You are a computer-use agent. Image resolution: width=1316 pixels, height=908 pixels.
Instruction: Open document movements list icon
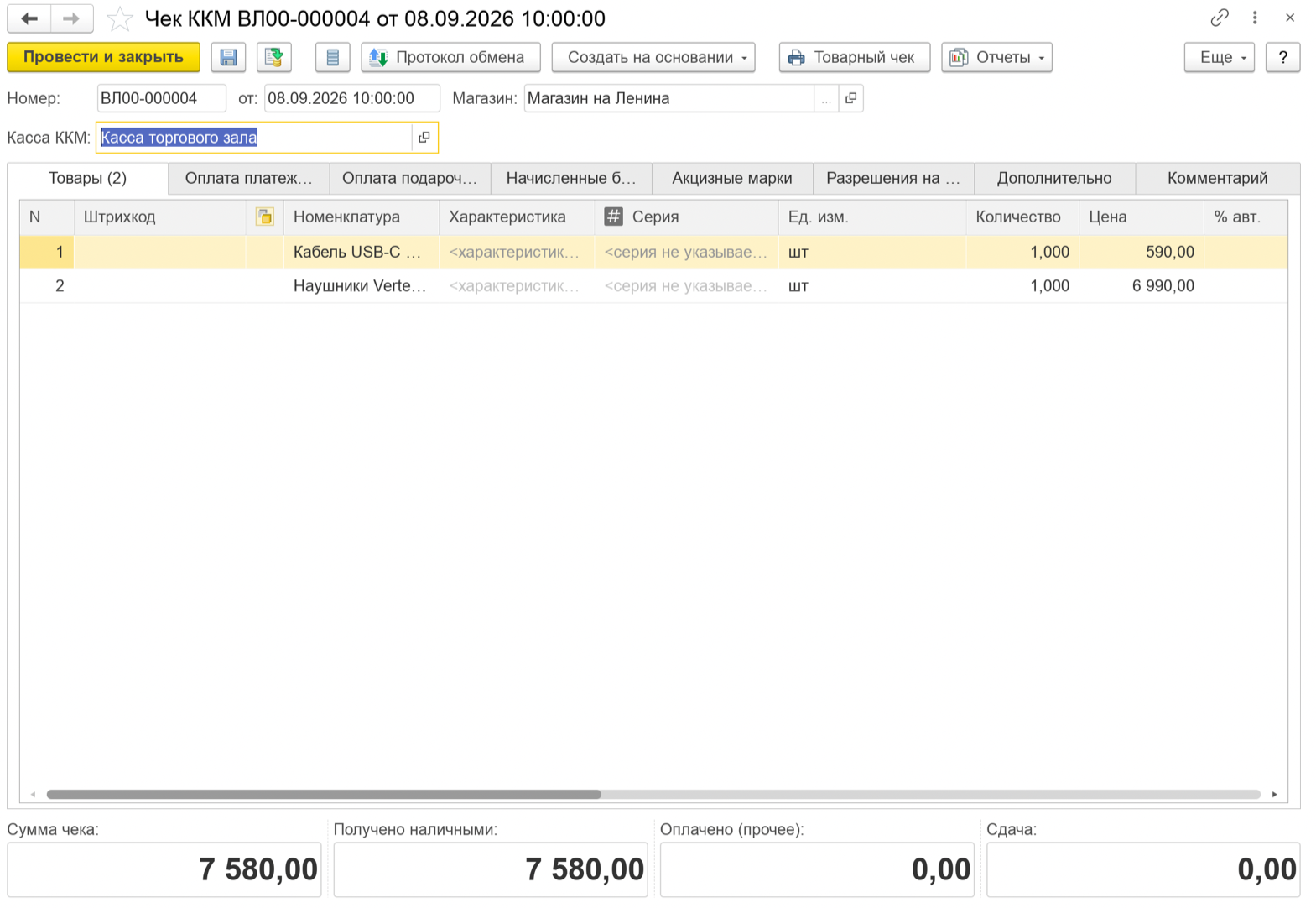333,57
